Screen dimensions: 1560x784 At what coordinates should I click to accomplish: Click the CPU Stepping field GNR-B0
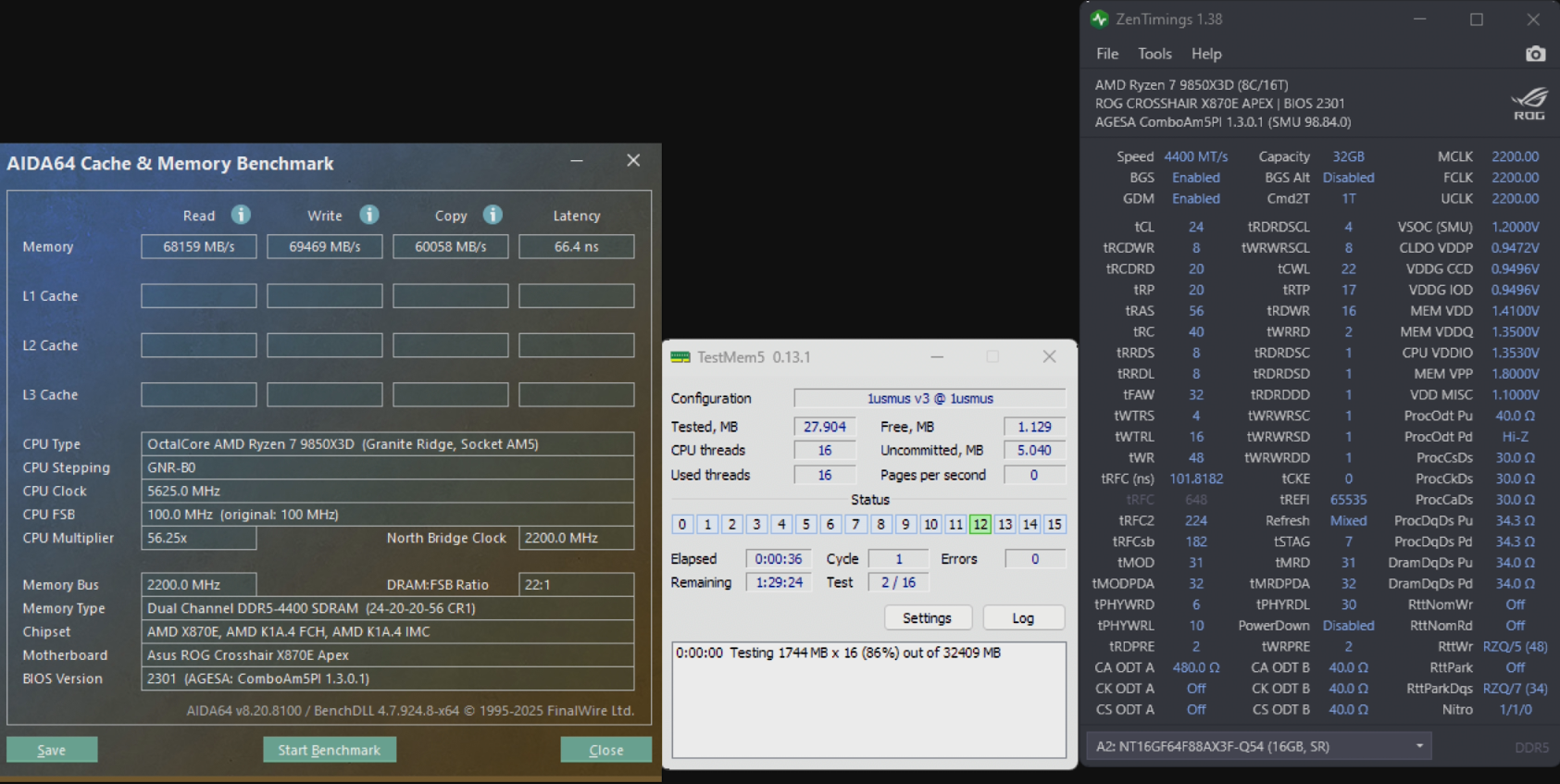click(x=388, y=467)
